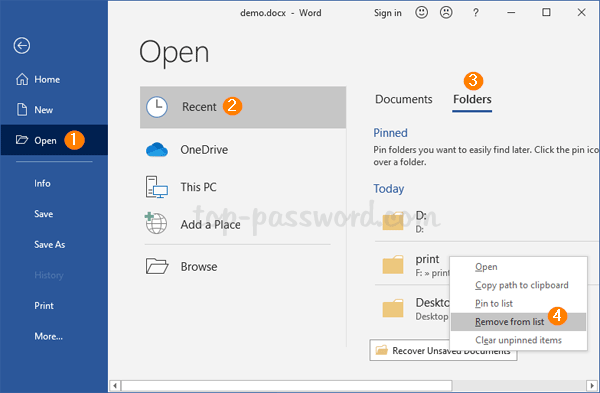
Task: Open the D: recent folder entry
Action: (486, 222)
